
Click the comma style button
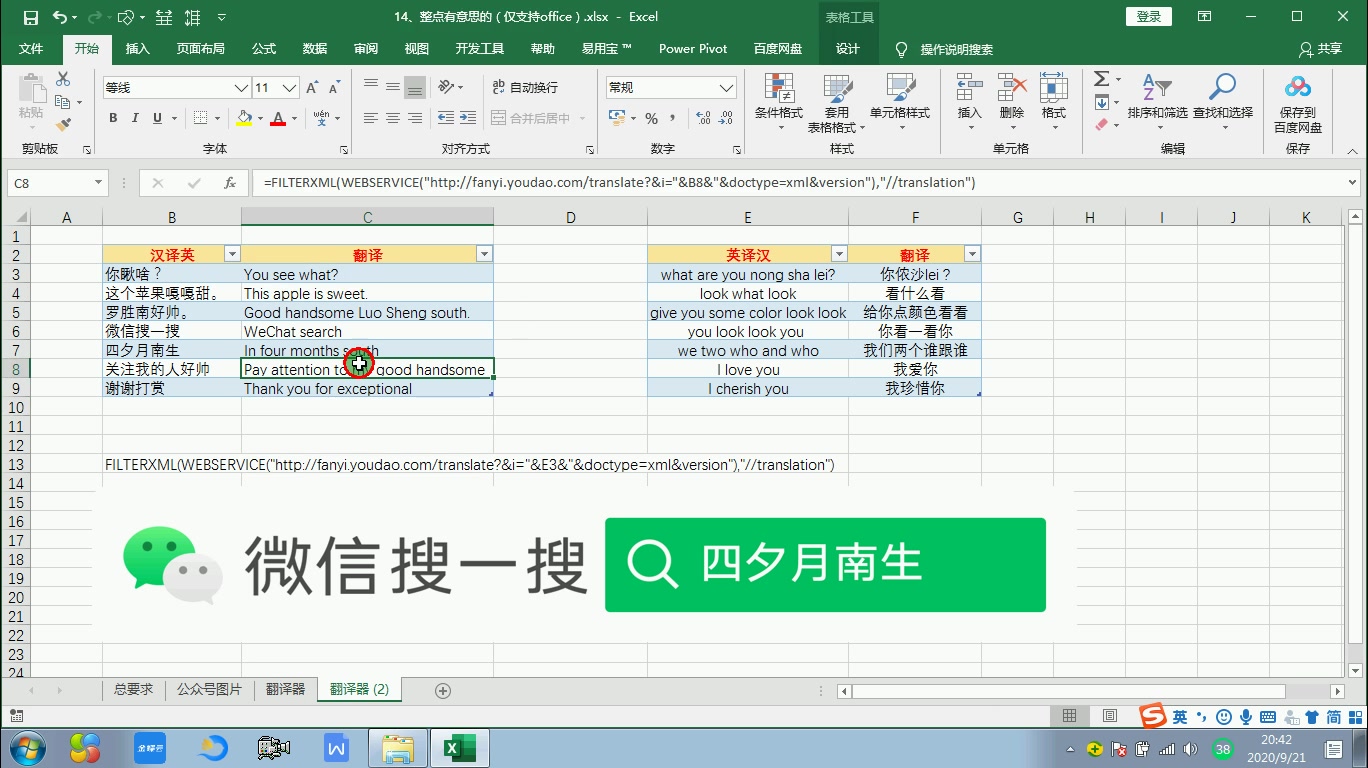click(674, 118)
